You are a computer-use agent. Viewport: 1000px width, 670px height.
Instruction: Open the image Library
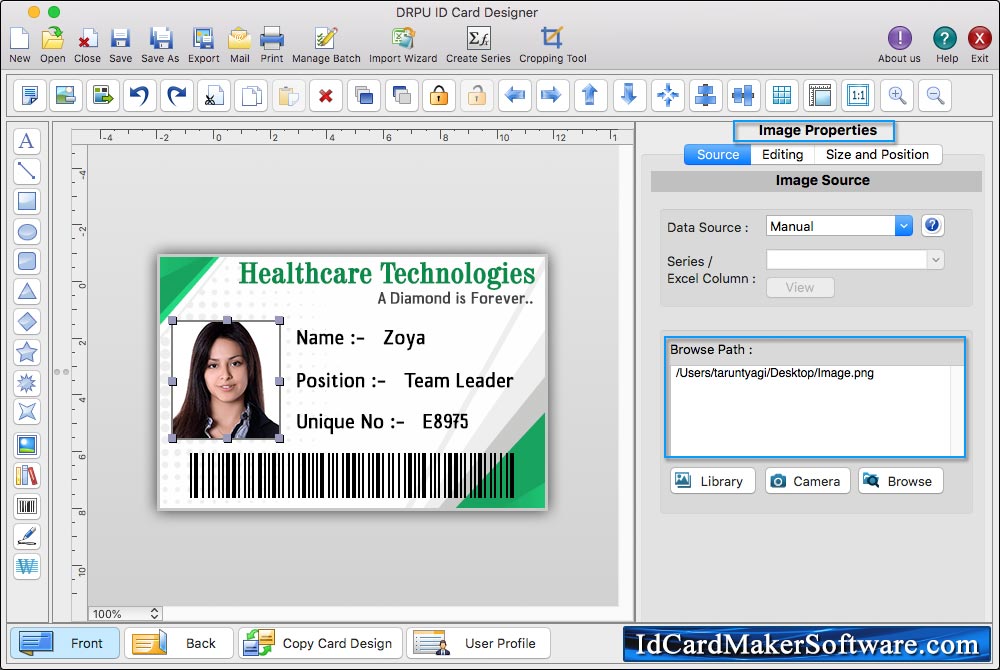coord(712,481)
